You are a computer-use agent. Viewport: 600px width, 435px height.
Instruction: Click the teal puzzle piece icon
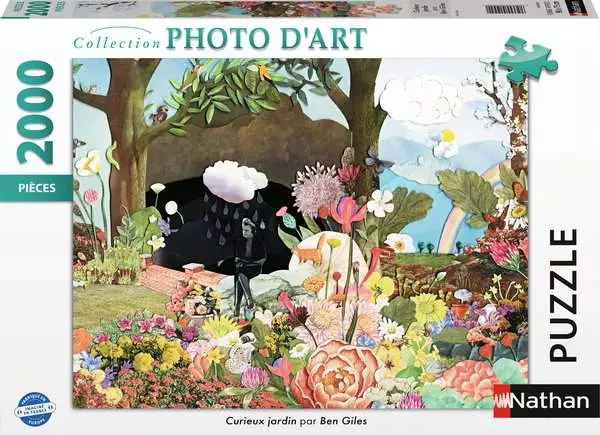[528, 58]
